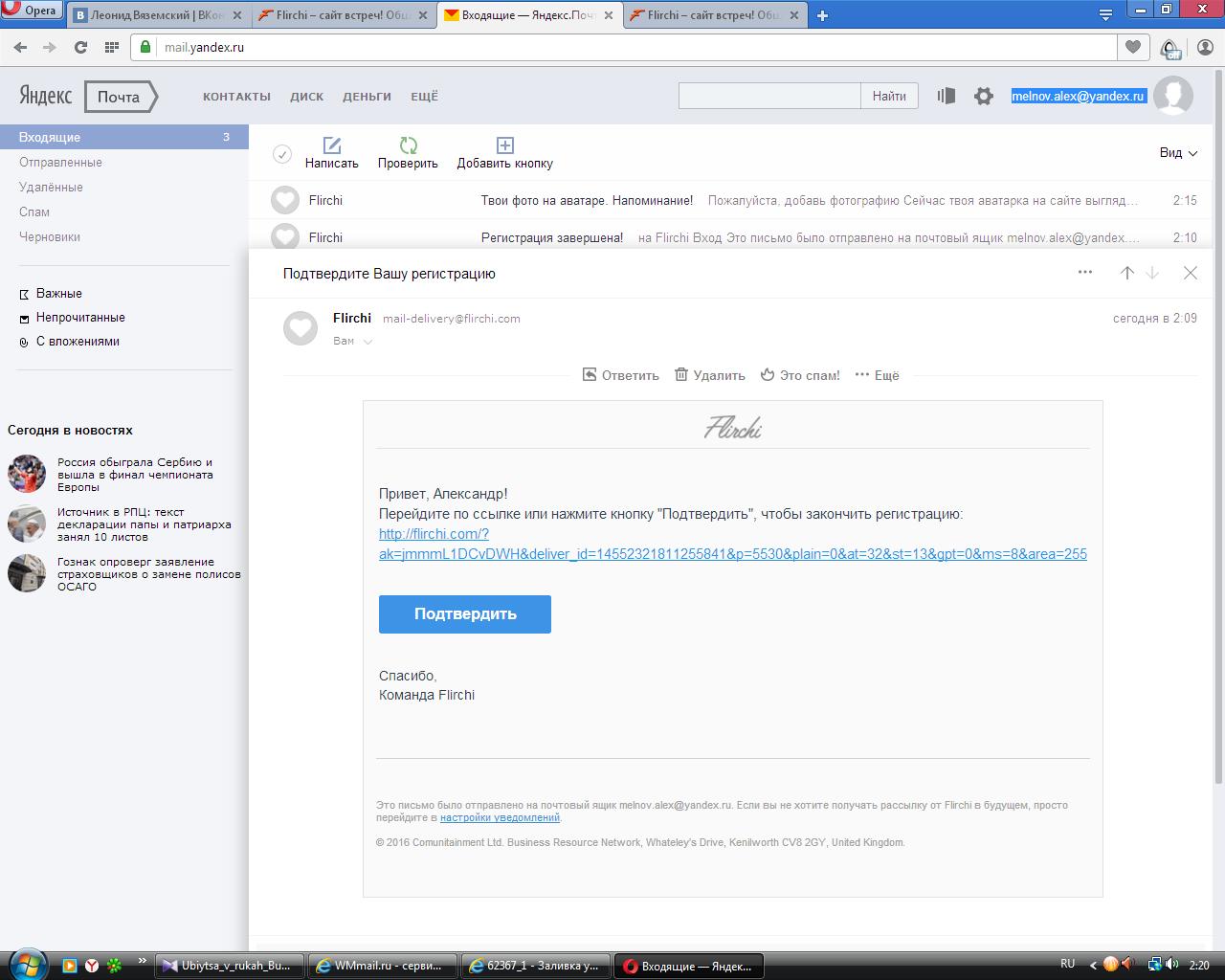
Task: Click the melnov.alex@yandex.ru account name
Action: (1079, 96)
